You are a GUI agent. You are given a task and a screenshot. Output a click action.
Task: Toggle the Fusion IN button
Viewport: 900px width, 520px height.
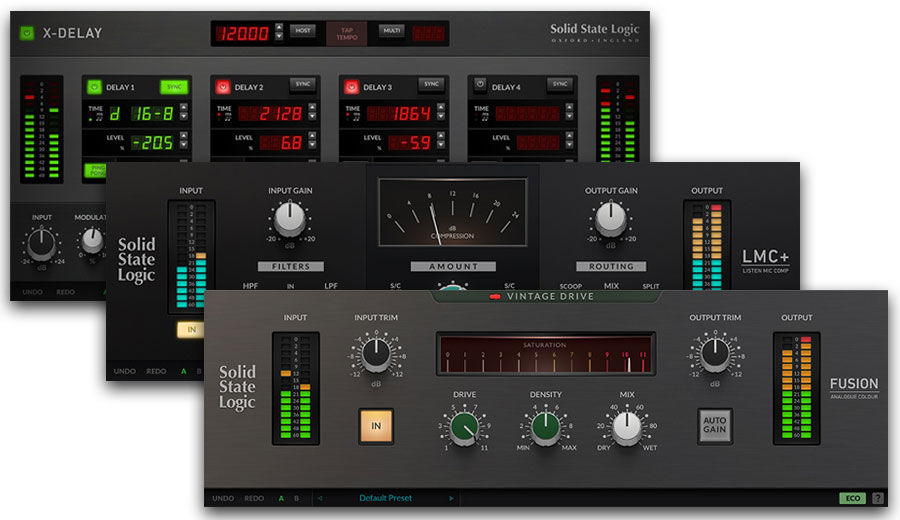coord(376,426)
